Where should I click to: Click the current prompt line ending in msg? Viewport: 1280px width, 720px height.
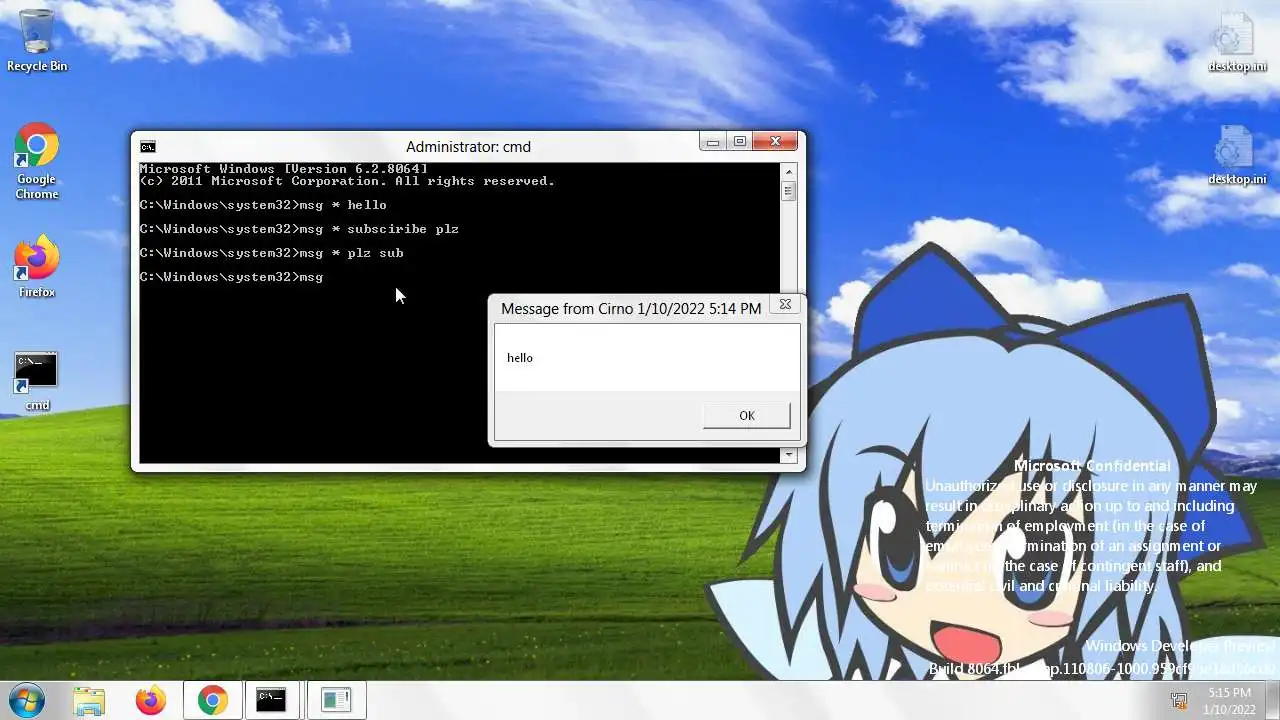(x=231, y=277)
